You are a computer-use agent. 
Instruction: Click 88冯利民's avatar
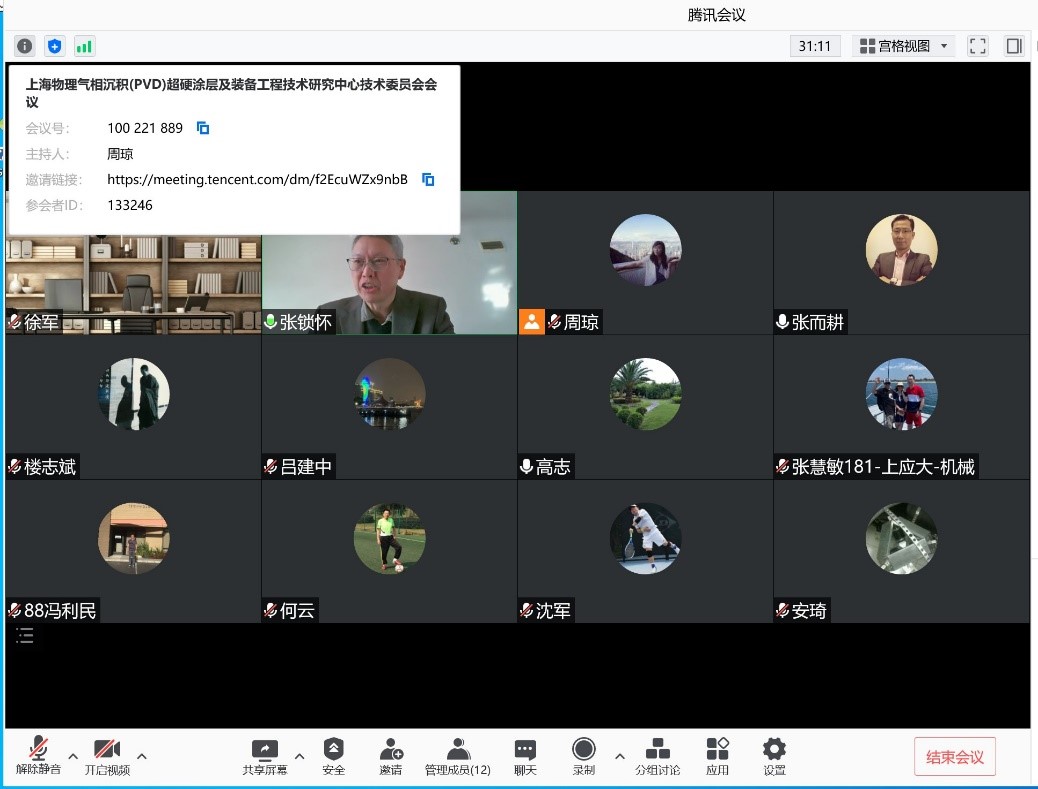134,538
